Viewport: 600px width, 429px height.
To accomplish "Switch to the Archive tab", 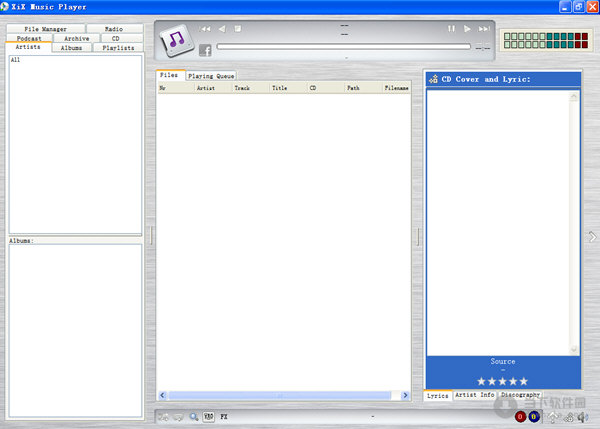I will [x=77, y=38].
